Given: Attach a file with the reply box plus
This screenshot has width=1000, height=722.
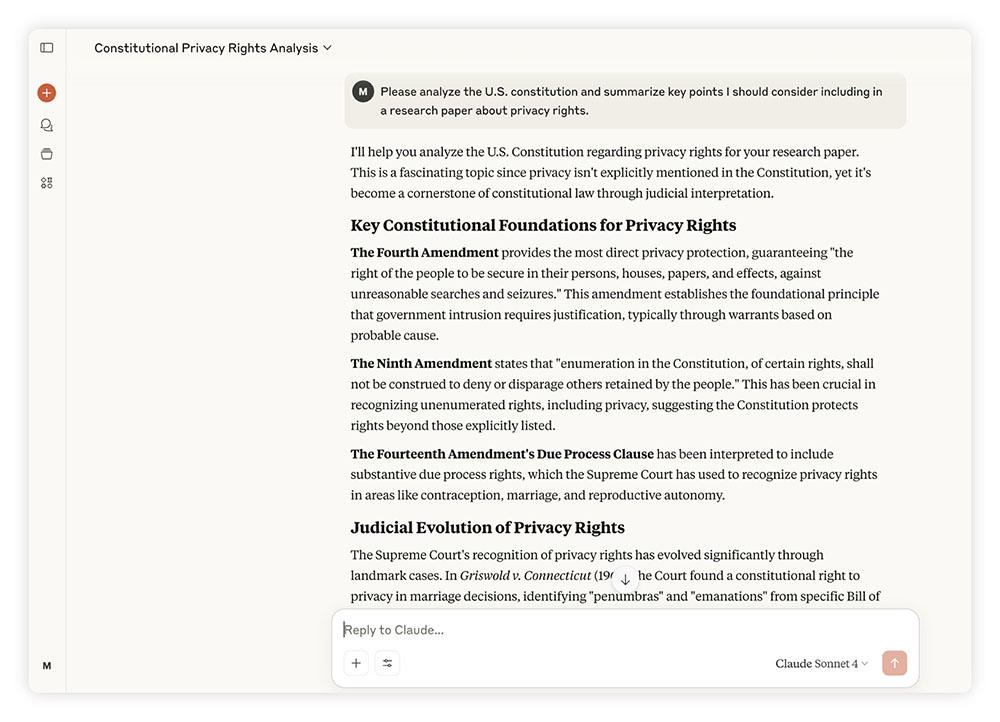Looking at the screenshot, I should 356,663.
